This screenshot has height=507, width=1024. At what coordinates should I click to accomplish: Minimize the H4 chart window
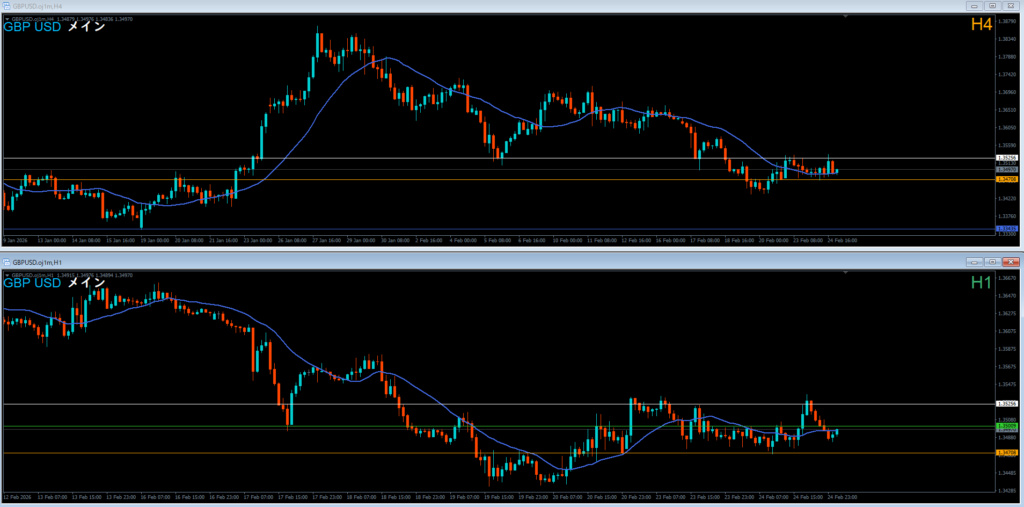(x=974, y=5)
